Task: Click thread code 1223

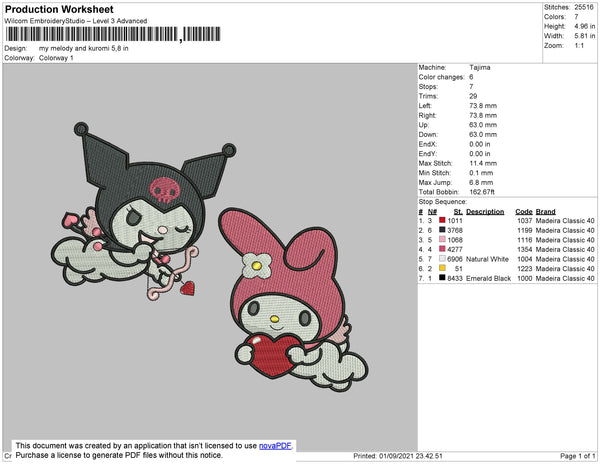Action: tap(525, 269)
